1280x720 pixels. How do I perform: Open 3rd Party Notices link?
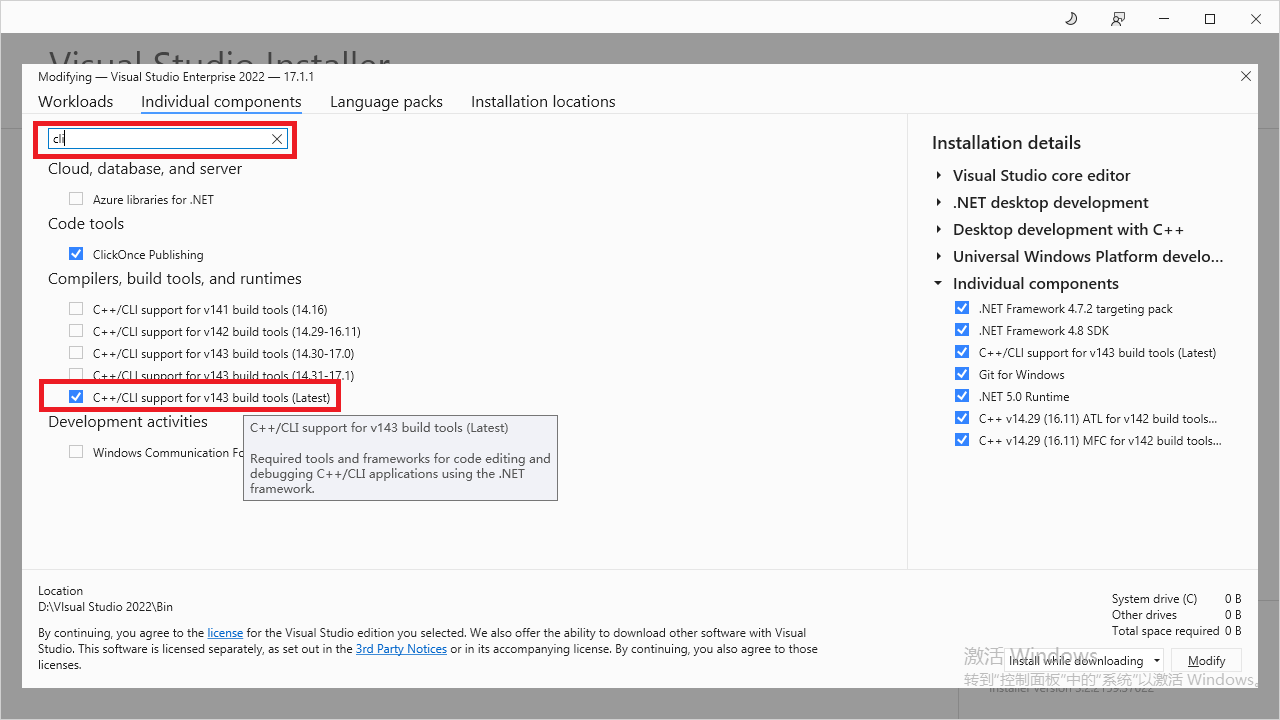click(401, 649)
